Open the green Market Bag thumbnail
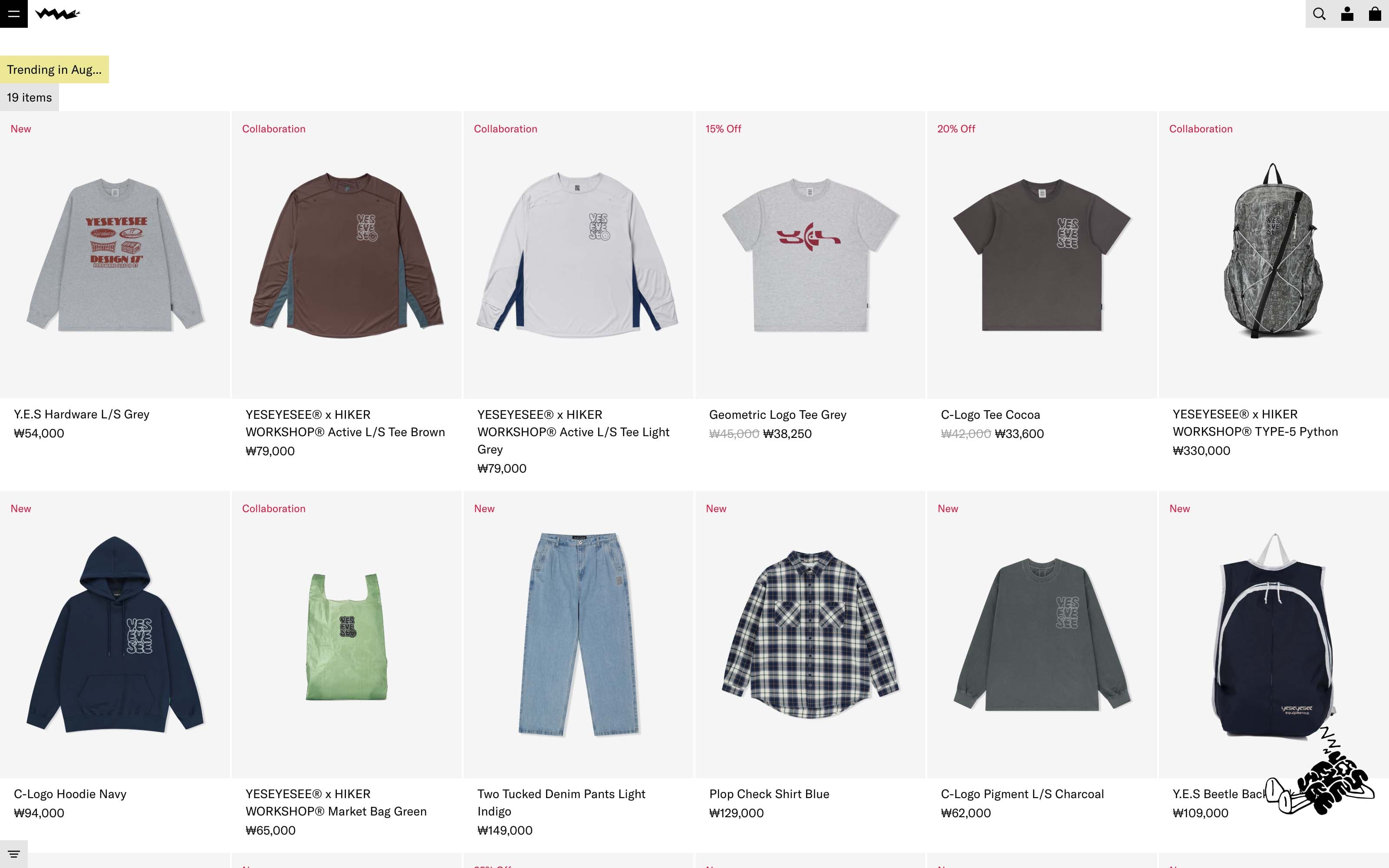The image size is (1389, 868). click(347, 635)
